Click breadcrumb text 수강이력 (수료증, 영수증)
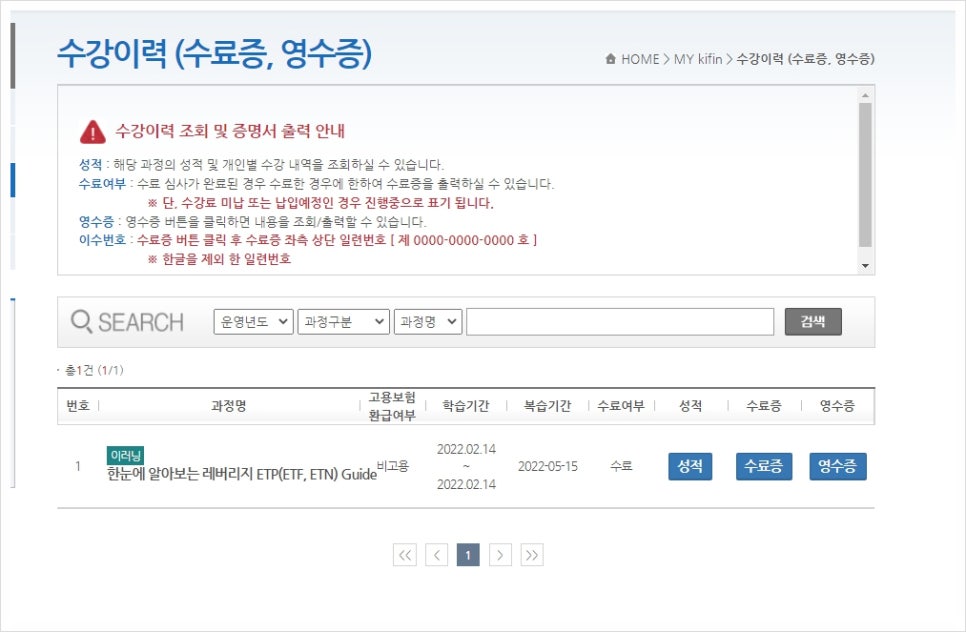This screenshot has width=966, height=632. click(806, 59)
